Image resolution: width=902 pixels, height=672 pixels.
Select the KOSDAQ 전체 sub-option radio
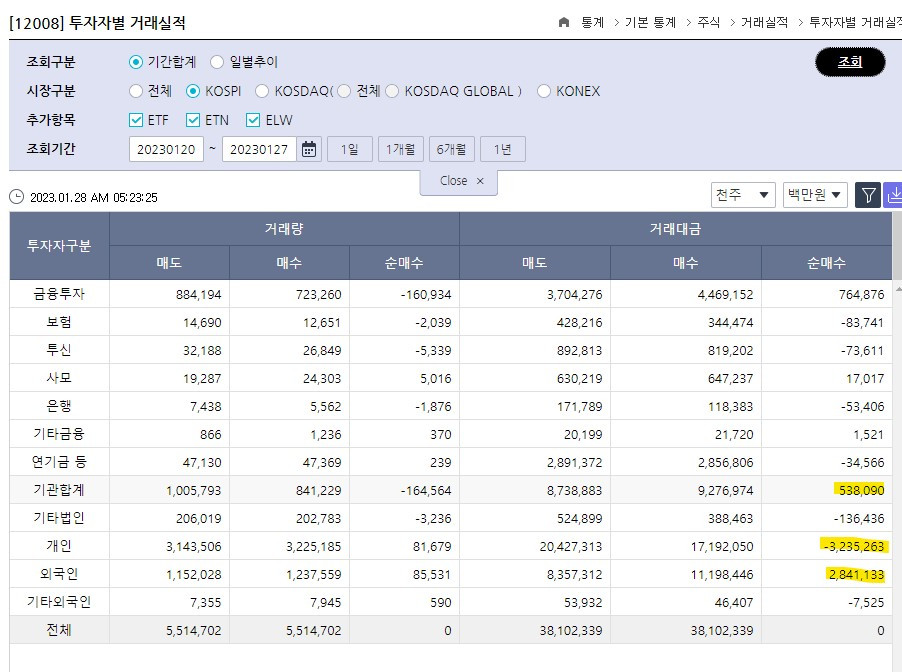coord(344,91)
